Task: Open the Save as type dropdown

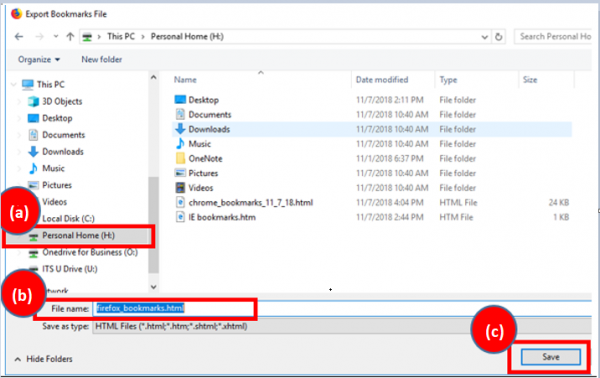Action: tap(342, 326)
